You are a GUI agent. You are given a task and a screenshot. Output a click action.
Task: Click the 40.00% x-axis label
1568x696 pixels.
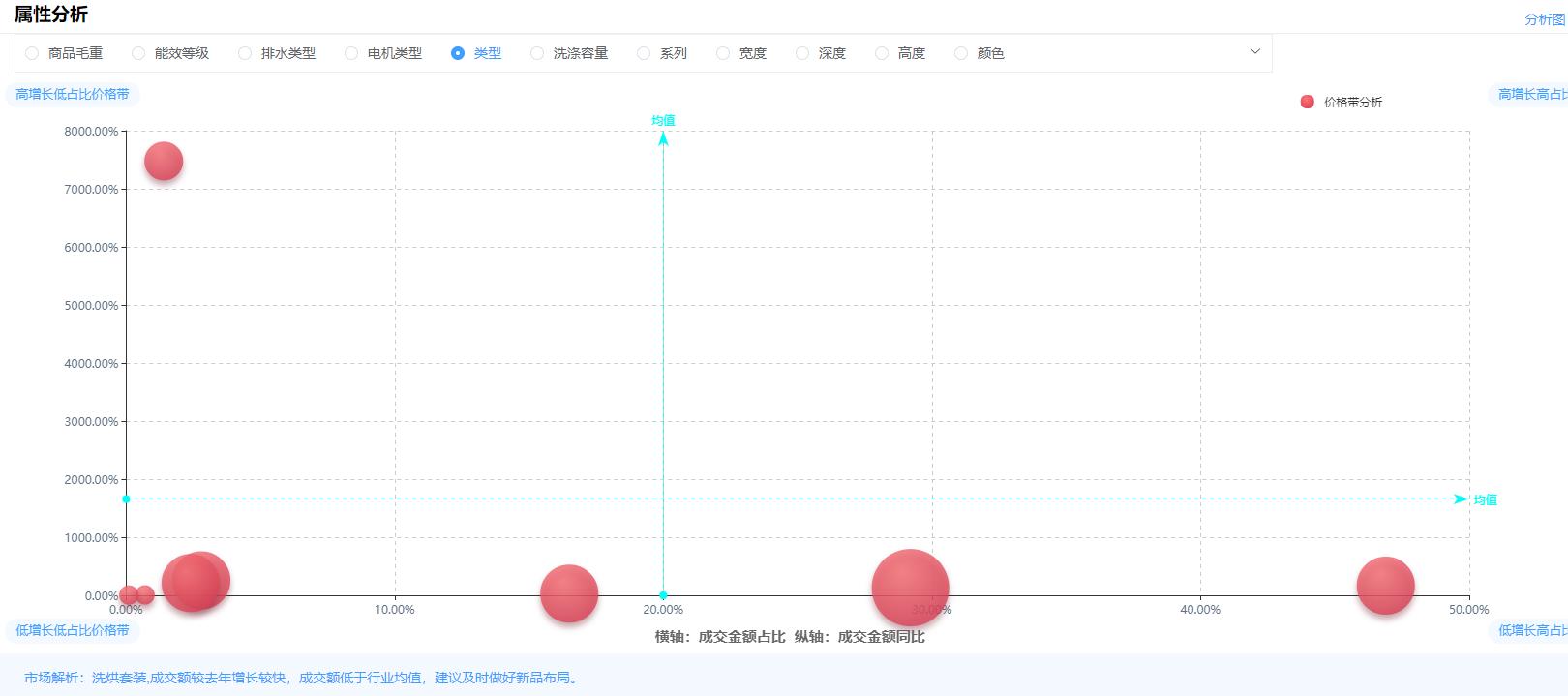tap(1200, 610)
